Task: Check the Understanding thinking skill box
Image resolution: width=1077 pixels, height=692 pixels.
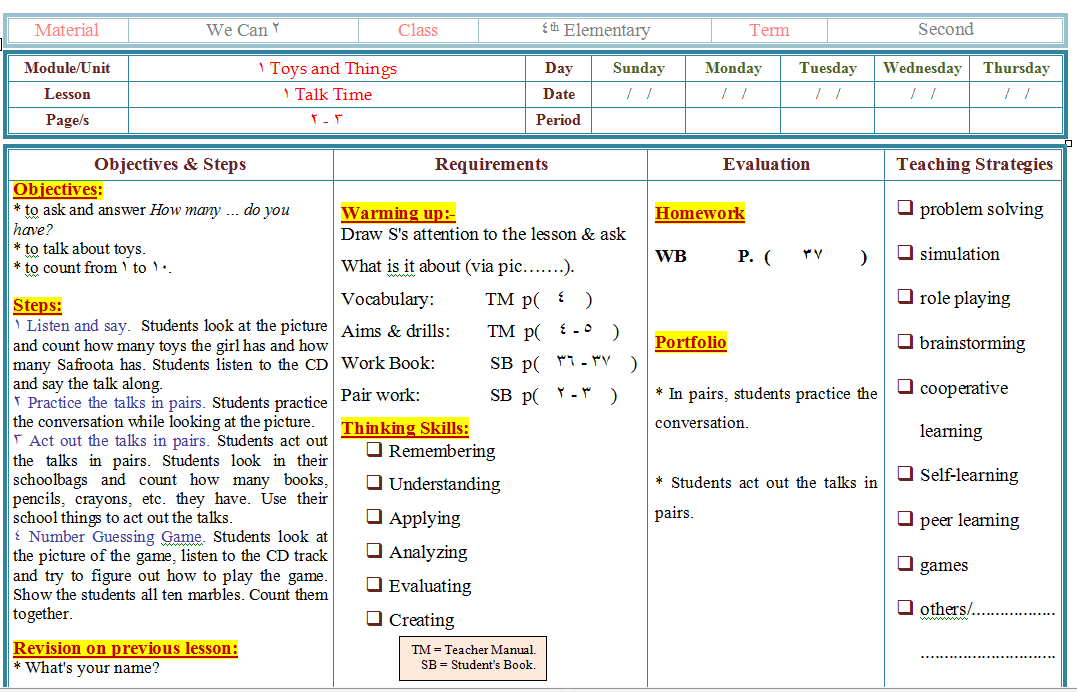Action: [x=374, y=482]
